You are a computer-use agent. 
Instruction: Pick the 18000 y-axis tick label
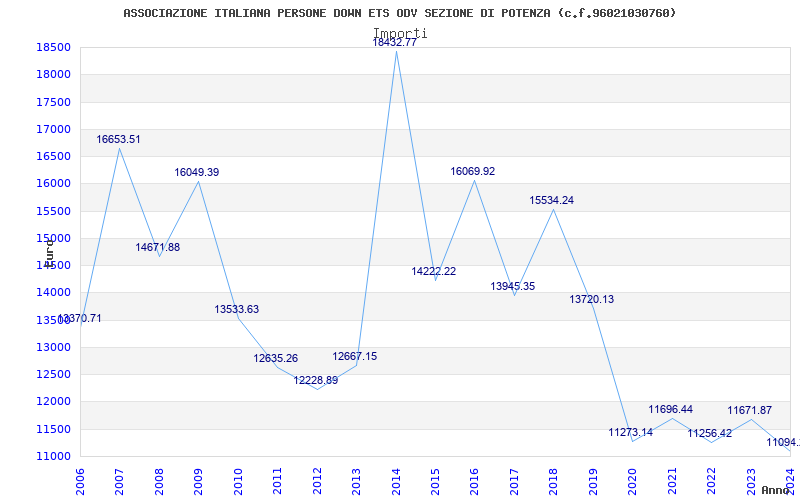tap(53, 75)
